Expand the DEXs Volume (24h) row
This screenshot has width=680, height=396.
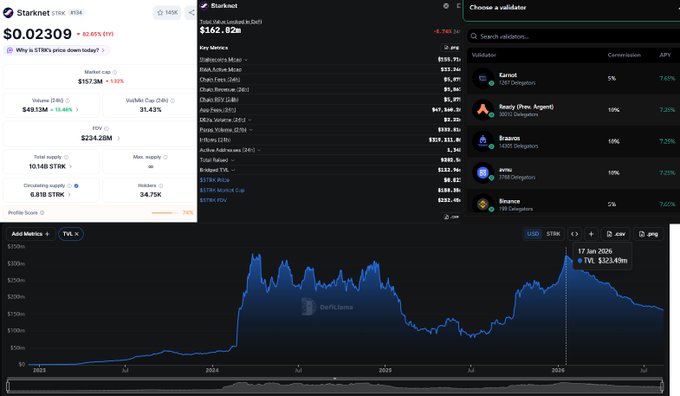point(250,120)
